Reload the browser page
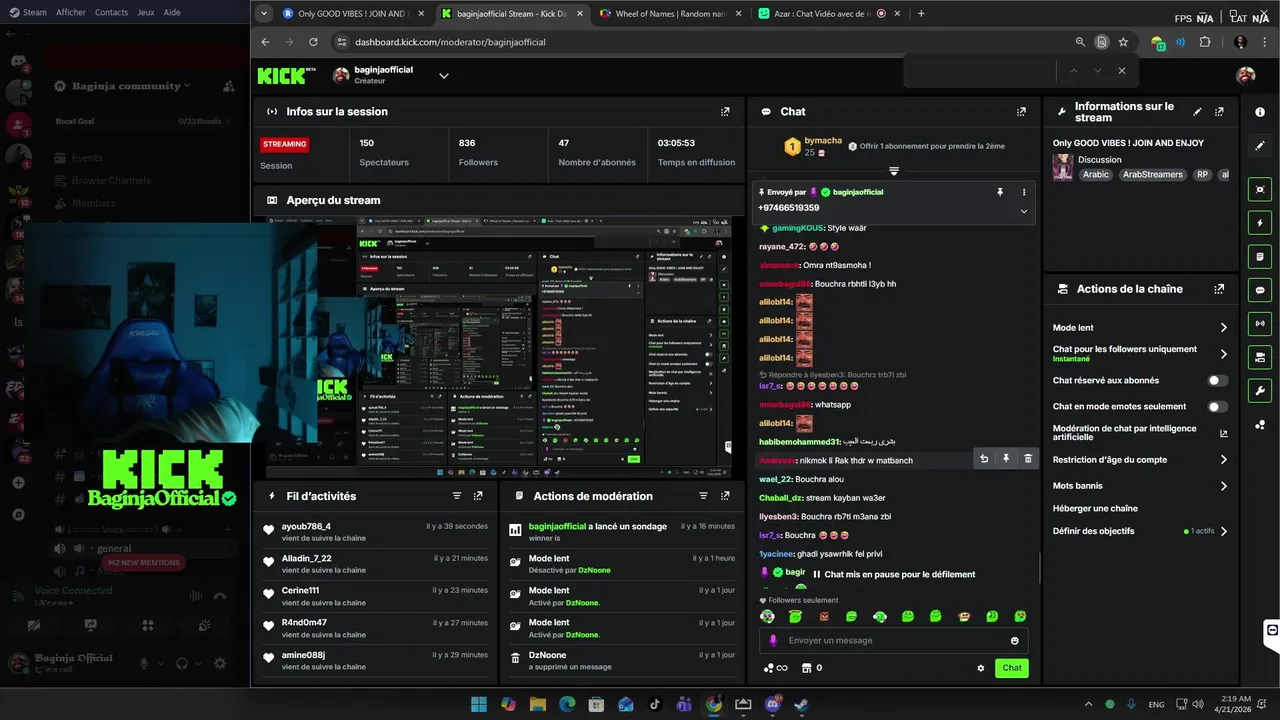Viewport: 1280px width, 720px height. (x=313, y=42)
